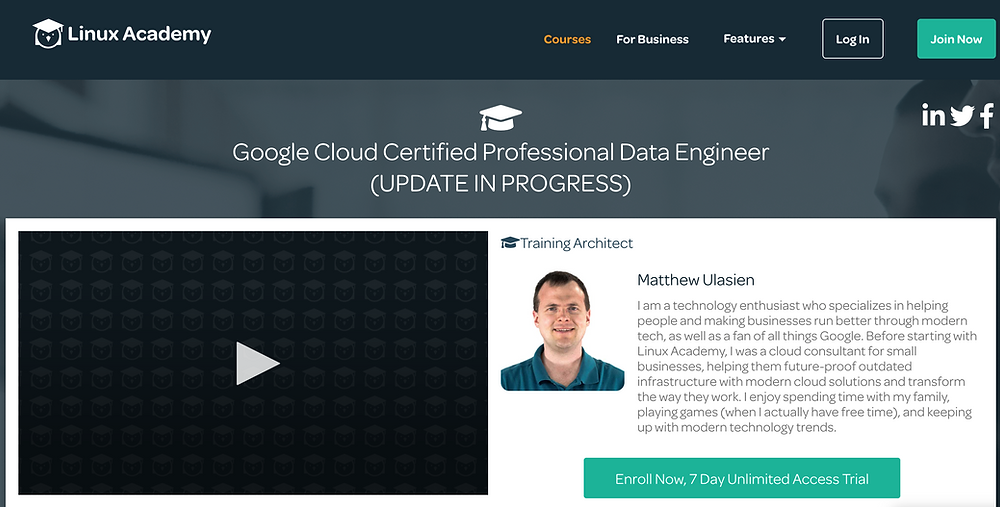Go to the For Business page

pyautogui.click(x=652, y=39)
